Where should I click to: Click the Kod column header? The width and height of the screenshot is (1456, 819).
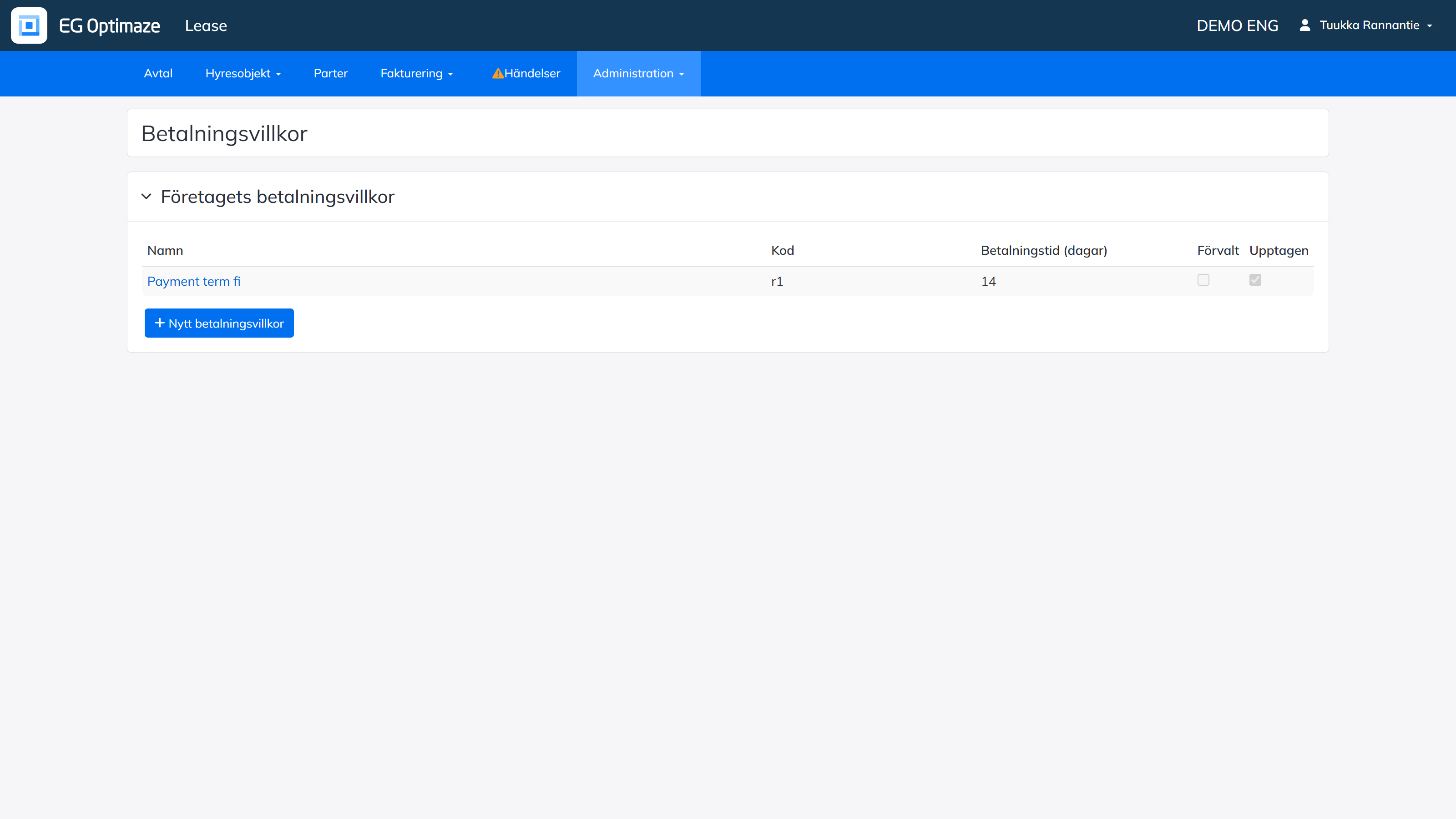tap(783, 250)
